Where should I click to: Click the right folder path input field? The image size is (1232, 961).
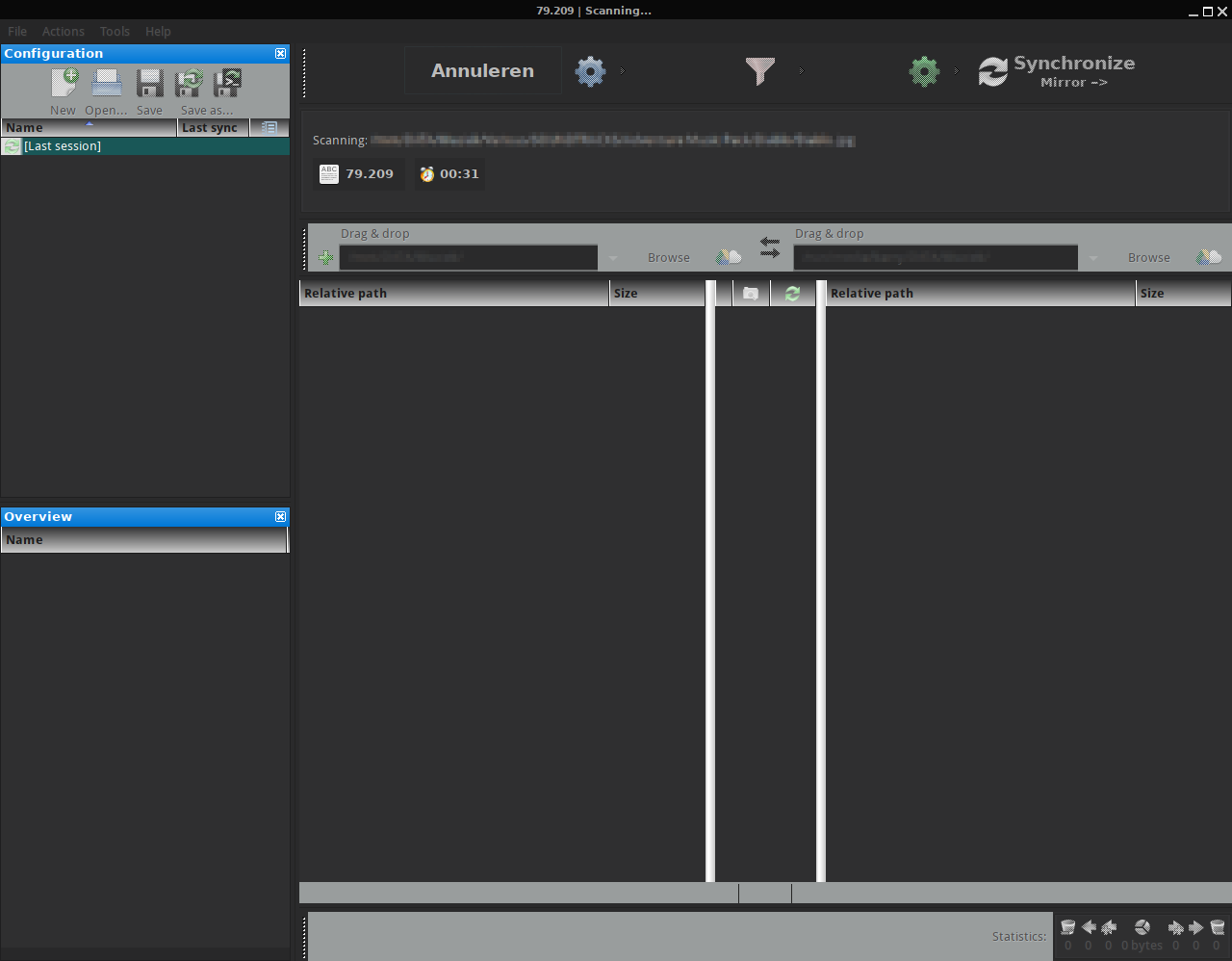point(936,258)
